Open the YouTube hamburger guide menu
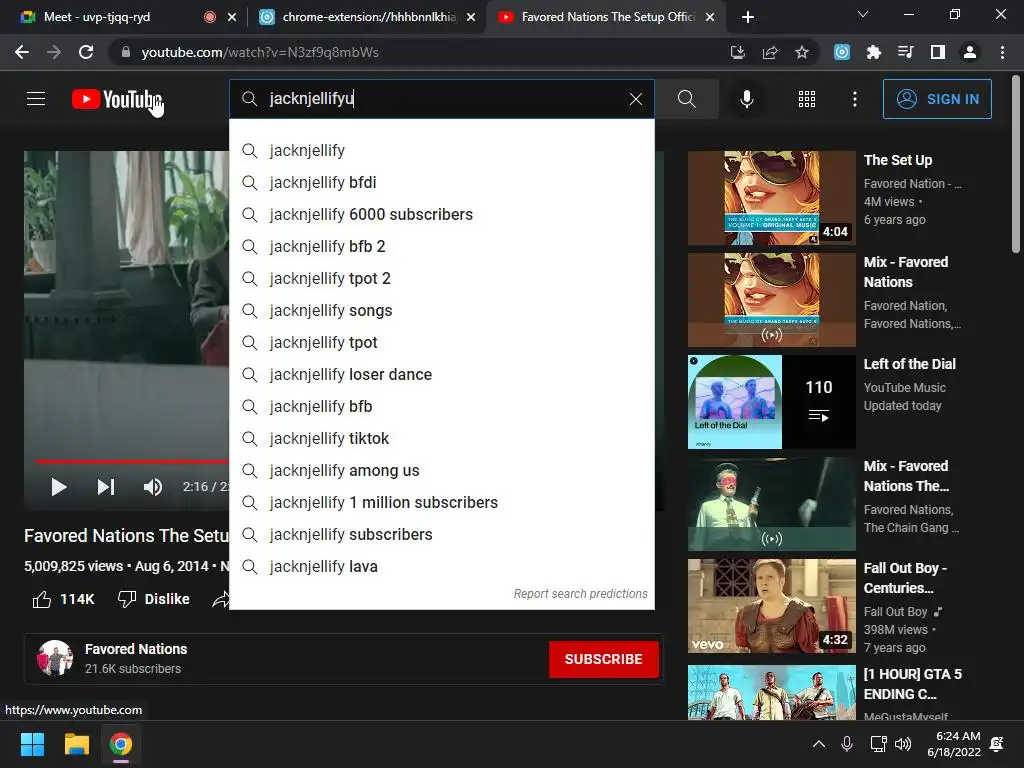Image resolution: width=1024 pixels, height=768 pixels. (36, 99)
